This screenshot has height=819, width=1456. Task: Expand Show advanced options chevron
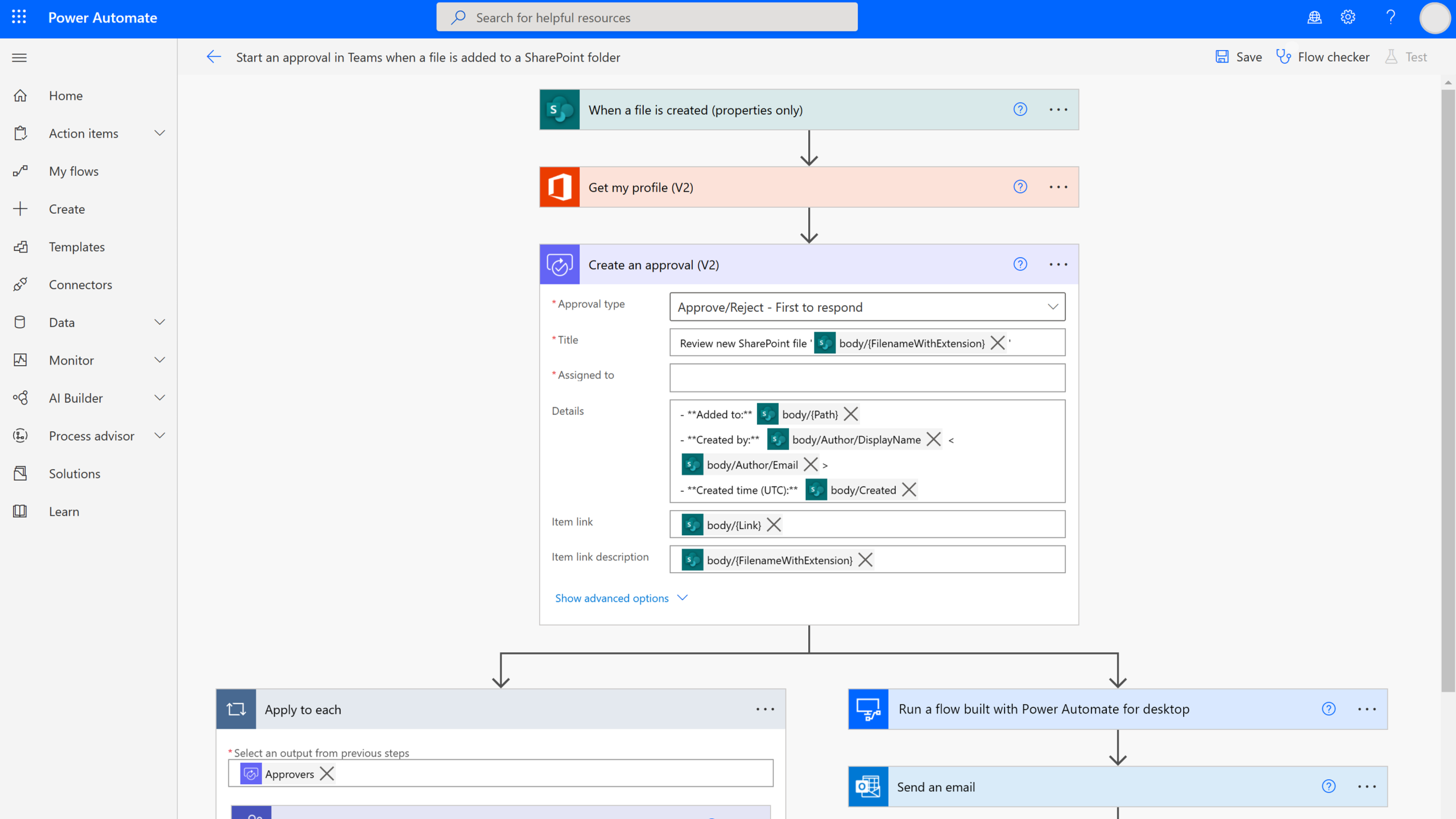[x=683, y=597]
